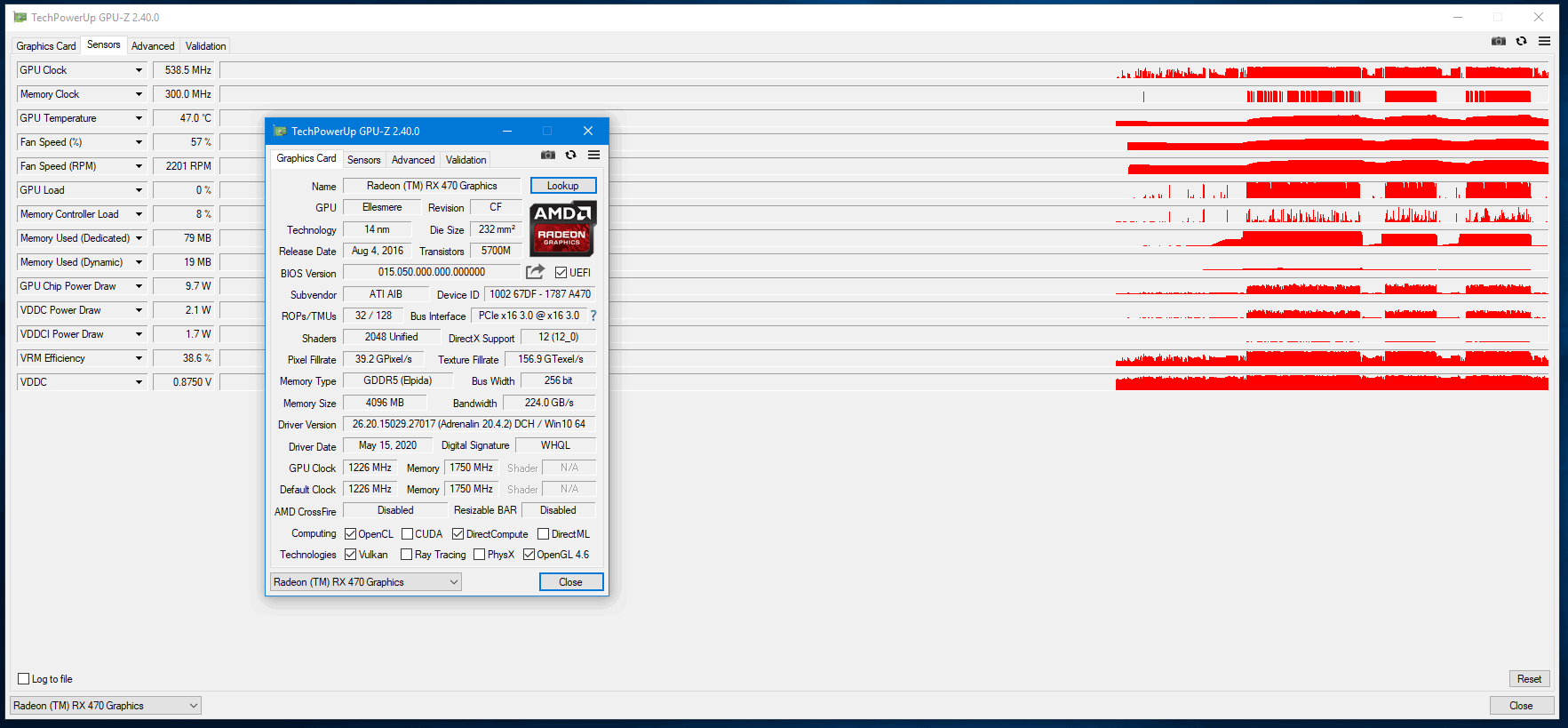
Task: Click the 538.5 MHz GPU Clock value
Action: pyautogui.click(x=184, y=70)
